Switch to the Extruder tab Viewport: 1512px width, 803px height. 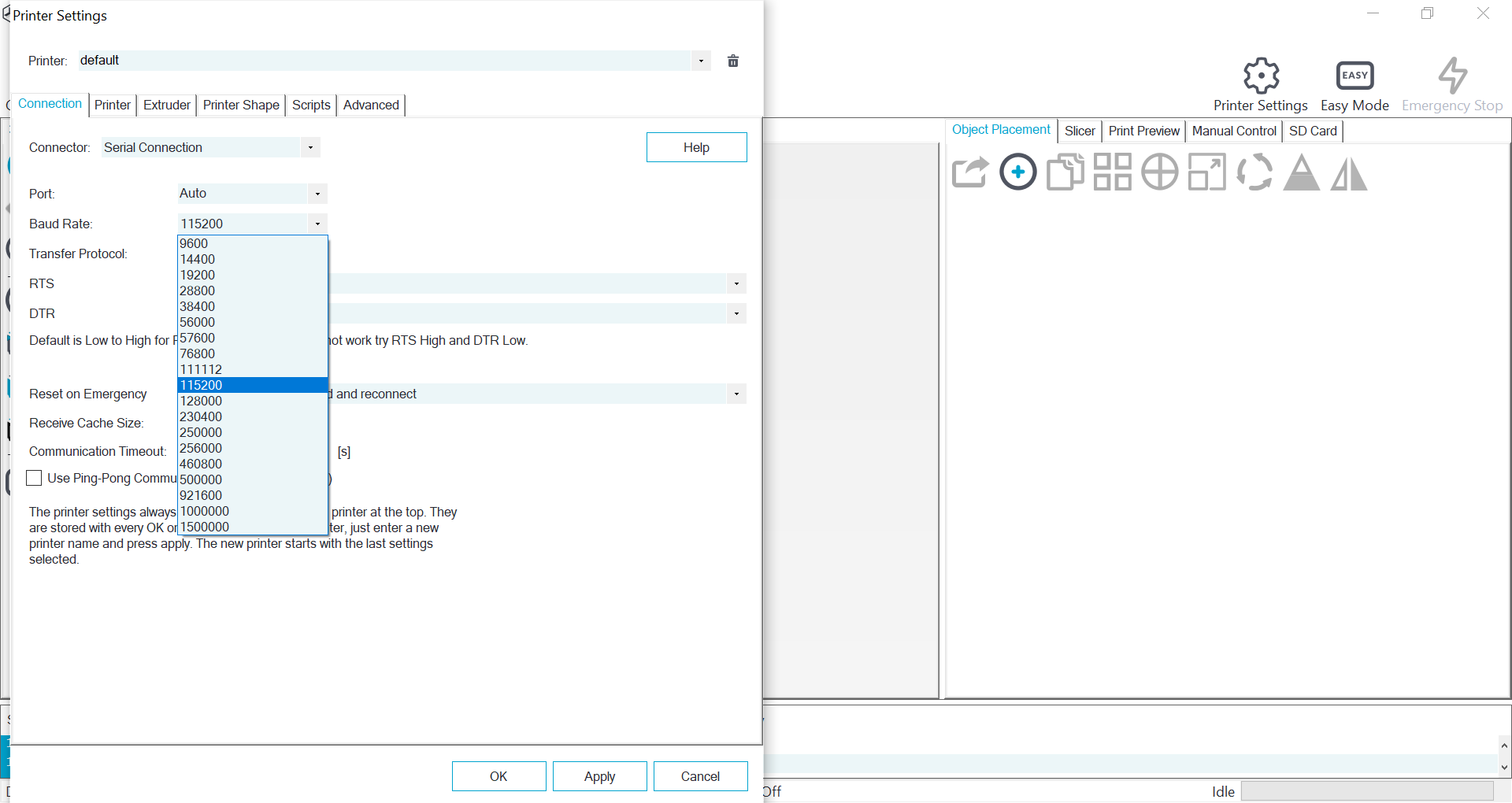coord(166,105)
